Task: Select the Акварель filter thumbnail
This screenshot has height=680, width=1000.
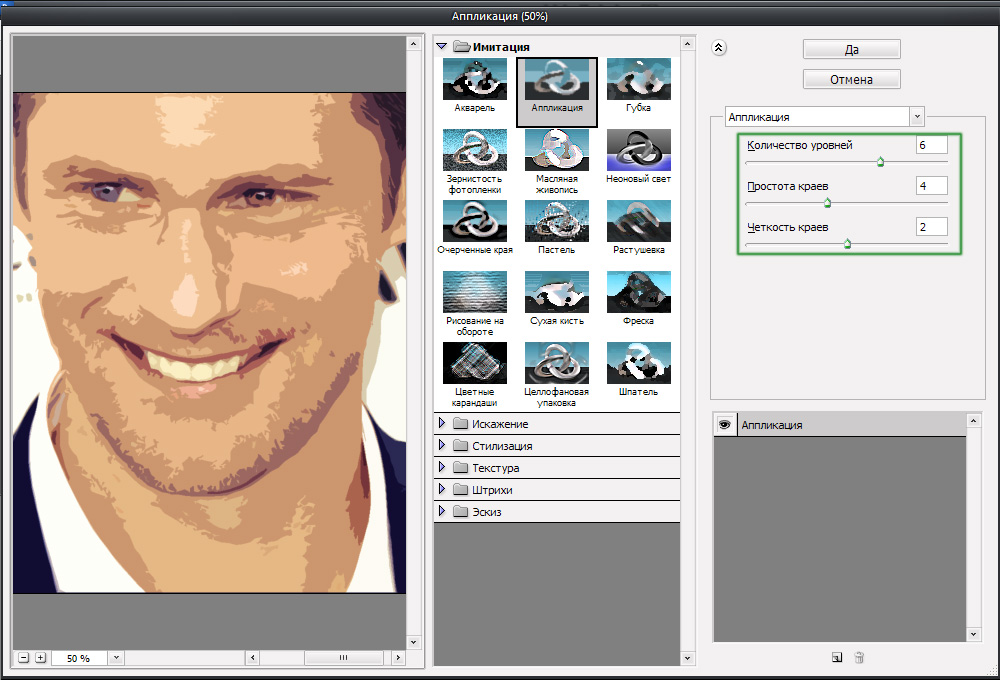Action: pyautogui.click(x=474, y=79)
